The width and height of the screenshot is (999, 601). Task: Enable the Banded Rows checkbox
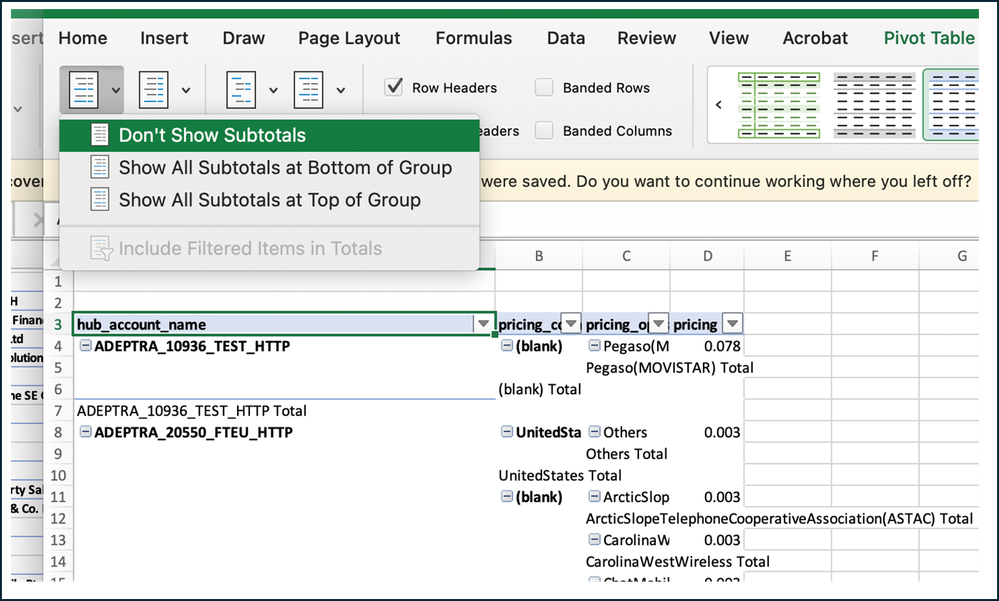coord(543,87)
